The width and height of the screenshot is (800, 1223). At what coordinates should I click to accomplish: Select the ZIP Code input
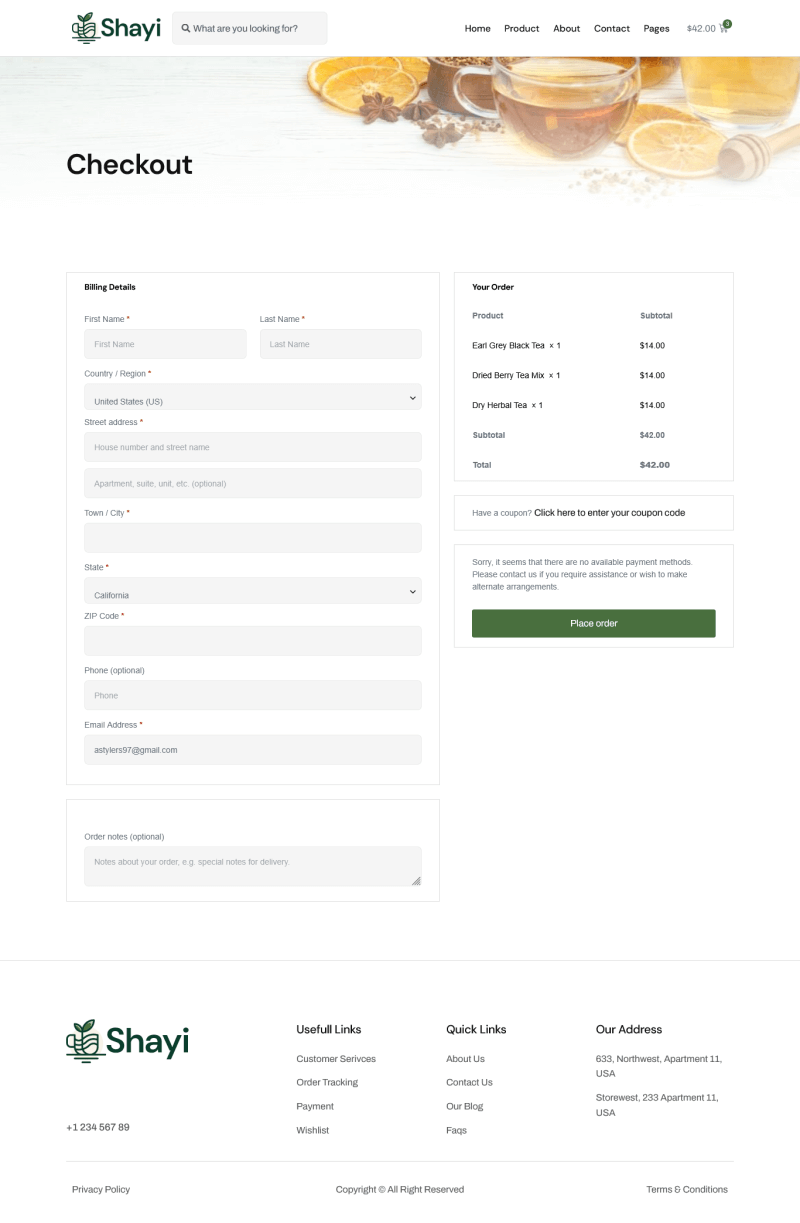click(252, 641)
